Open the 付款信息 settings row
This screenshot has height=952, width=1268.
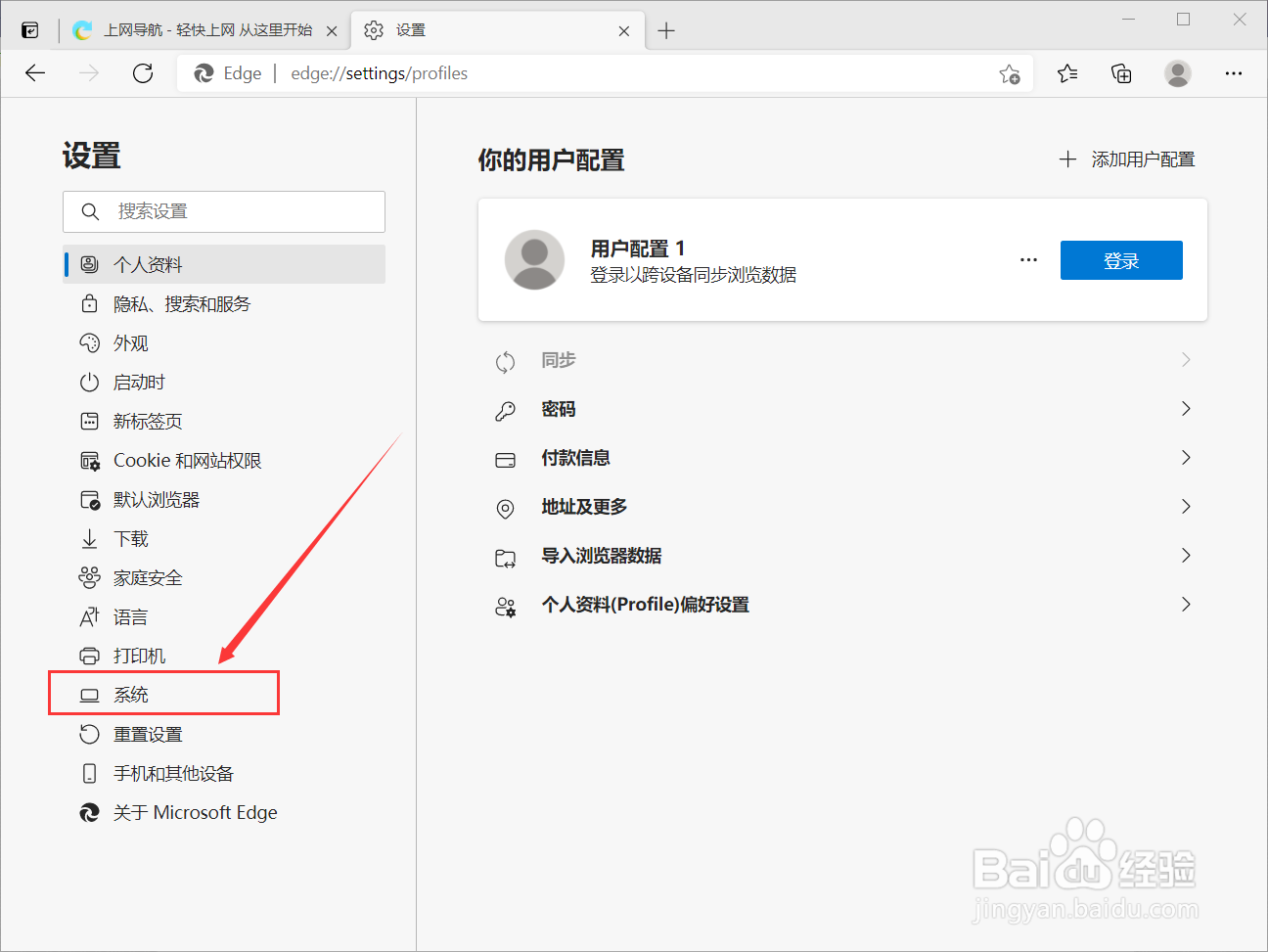pyautogui.click(x=842, y=458)
